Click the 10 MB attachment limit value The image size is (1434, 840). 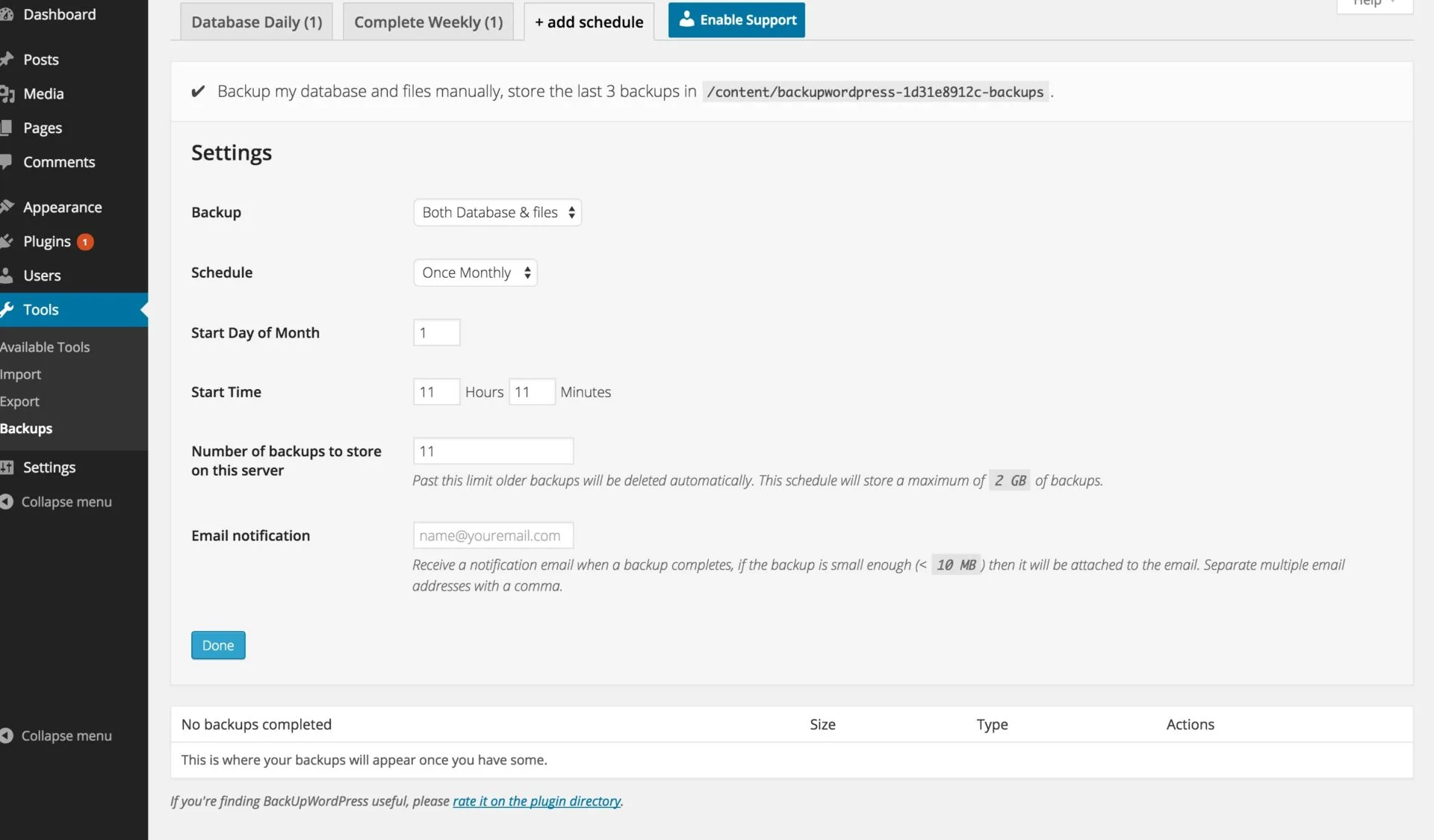click(957, 564)
